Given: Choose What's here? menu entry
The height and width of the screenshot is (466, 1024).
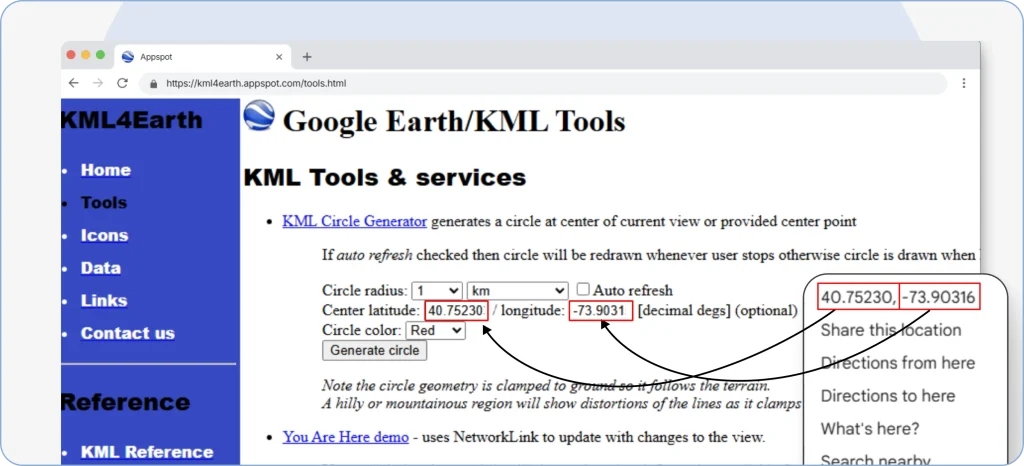Looking at the screenshot, I should coord(870,429).
